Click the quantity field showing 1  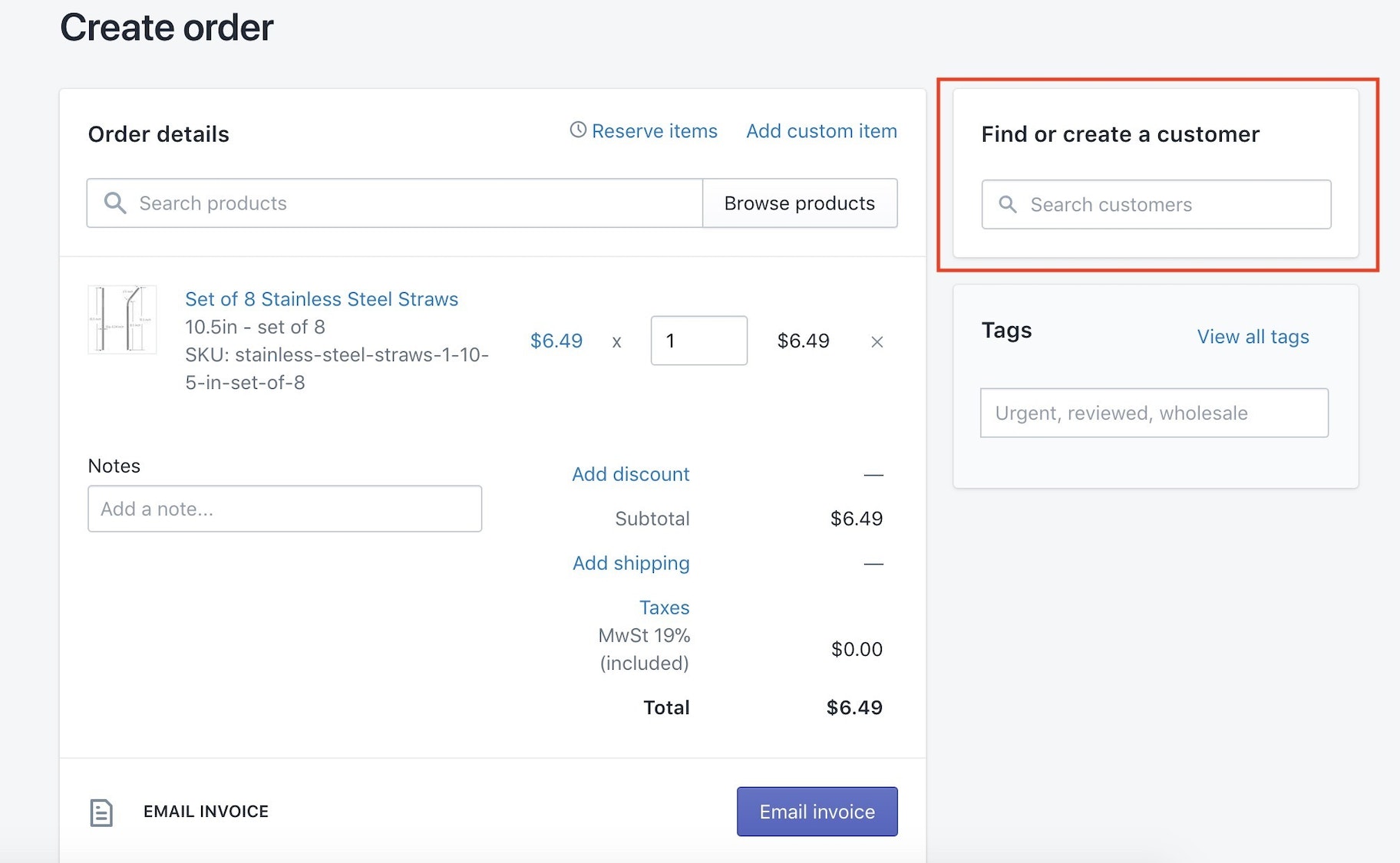(x=698, y=341)
